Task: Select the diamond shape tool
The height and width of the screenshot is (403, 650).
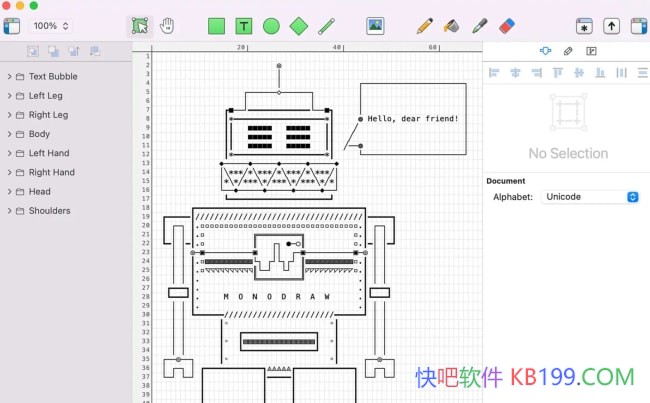Action: click(298, 26)
